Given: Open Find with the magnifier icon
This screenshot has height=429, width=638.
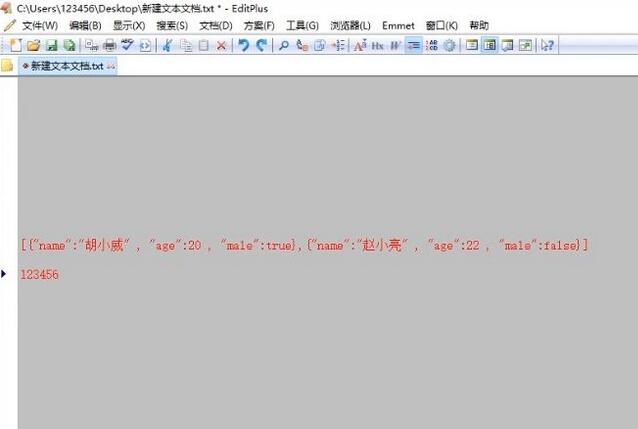Looking at the screenshot, I should [x=284, y=45].
